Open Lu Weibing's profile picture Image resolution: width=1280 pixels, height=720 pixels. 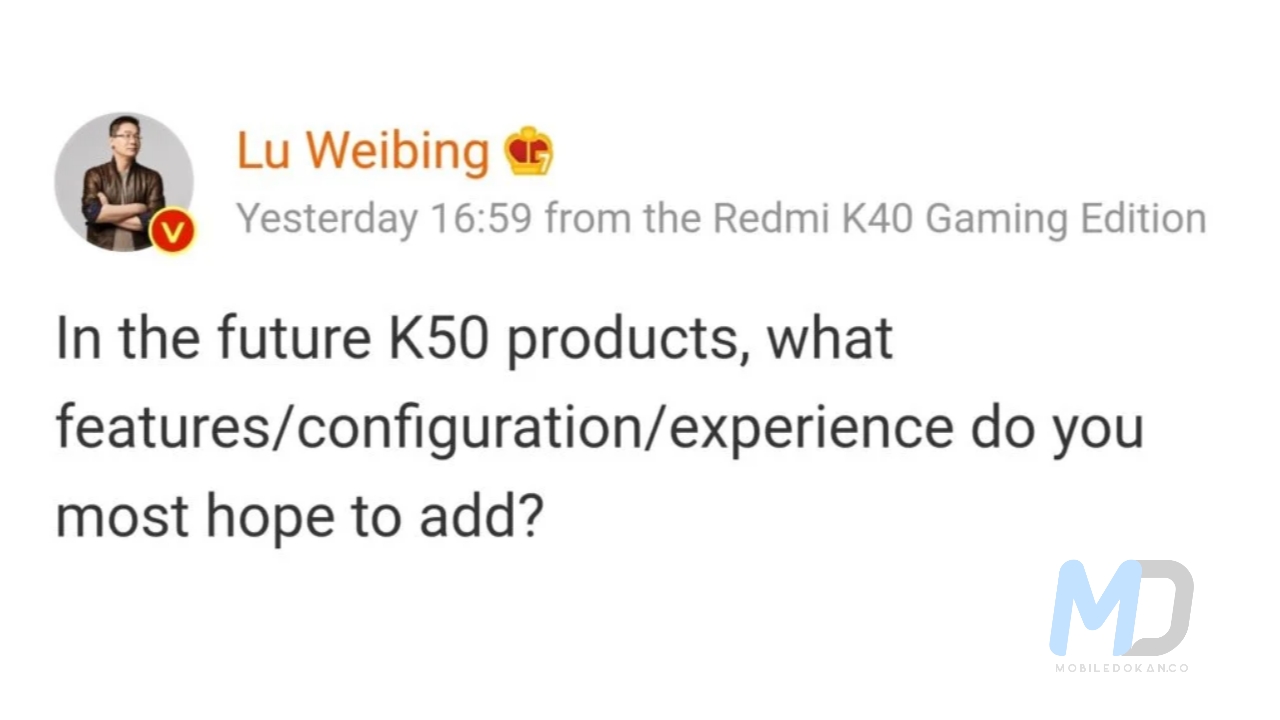(x=123, y=180)
